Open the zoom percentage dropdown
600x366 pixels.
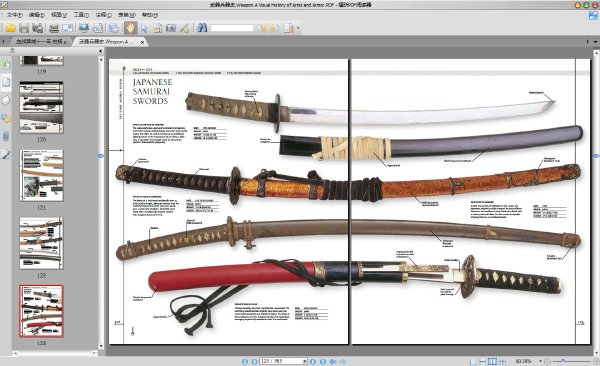tap(540, 361)
